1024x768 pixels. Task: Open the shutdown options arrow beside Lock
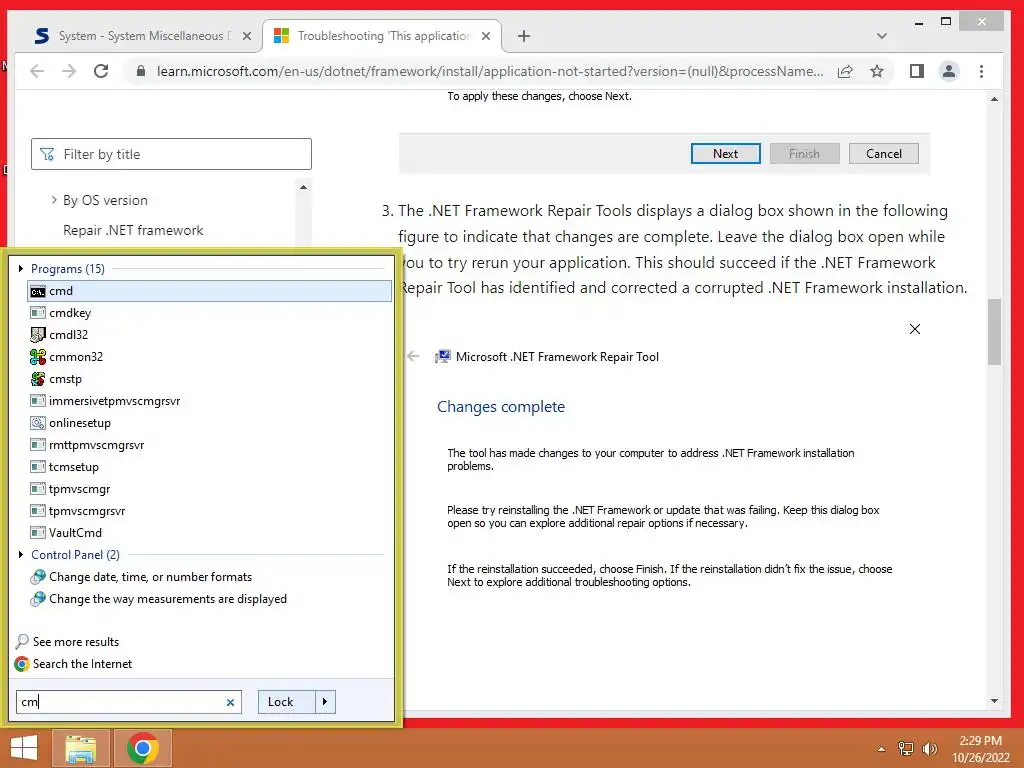pos(325,702)
